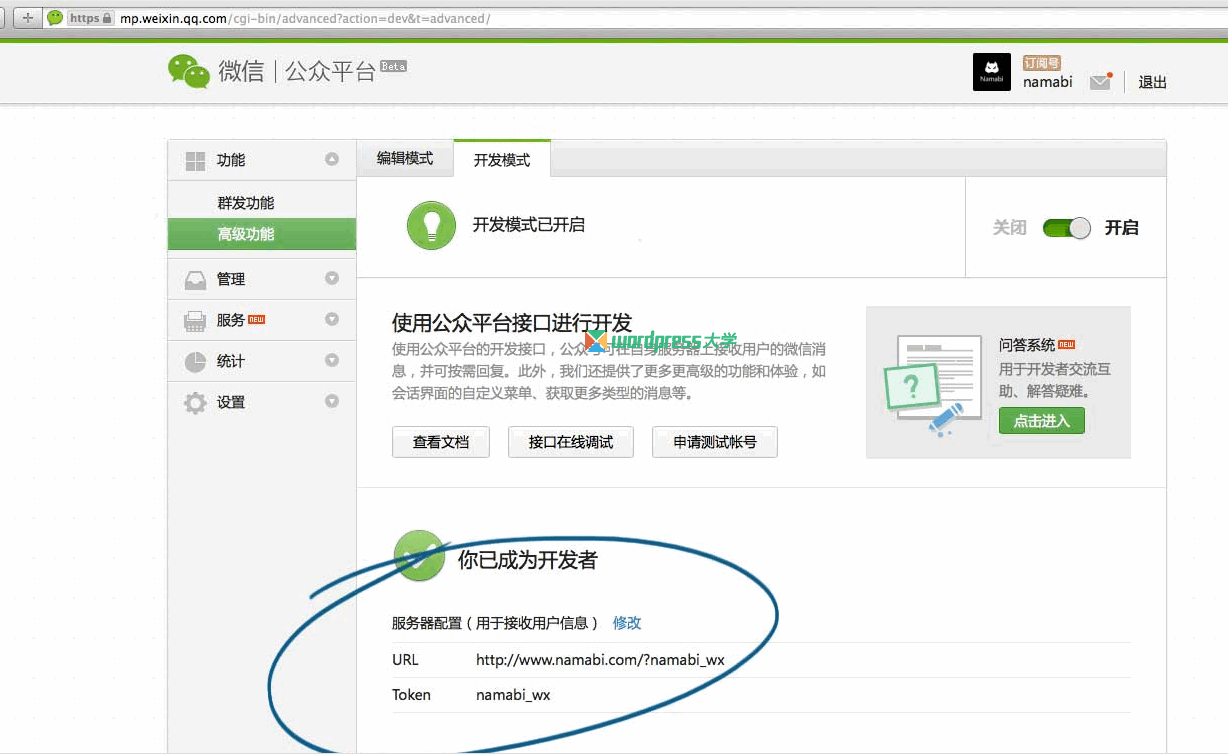
Task: Click the 申请测试帐号 button
Action: click(x=715, y=442)
